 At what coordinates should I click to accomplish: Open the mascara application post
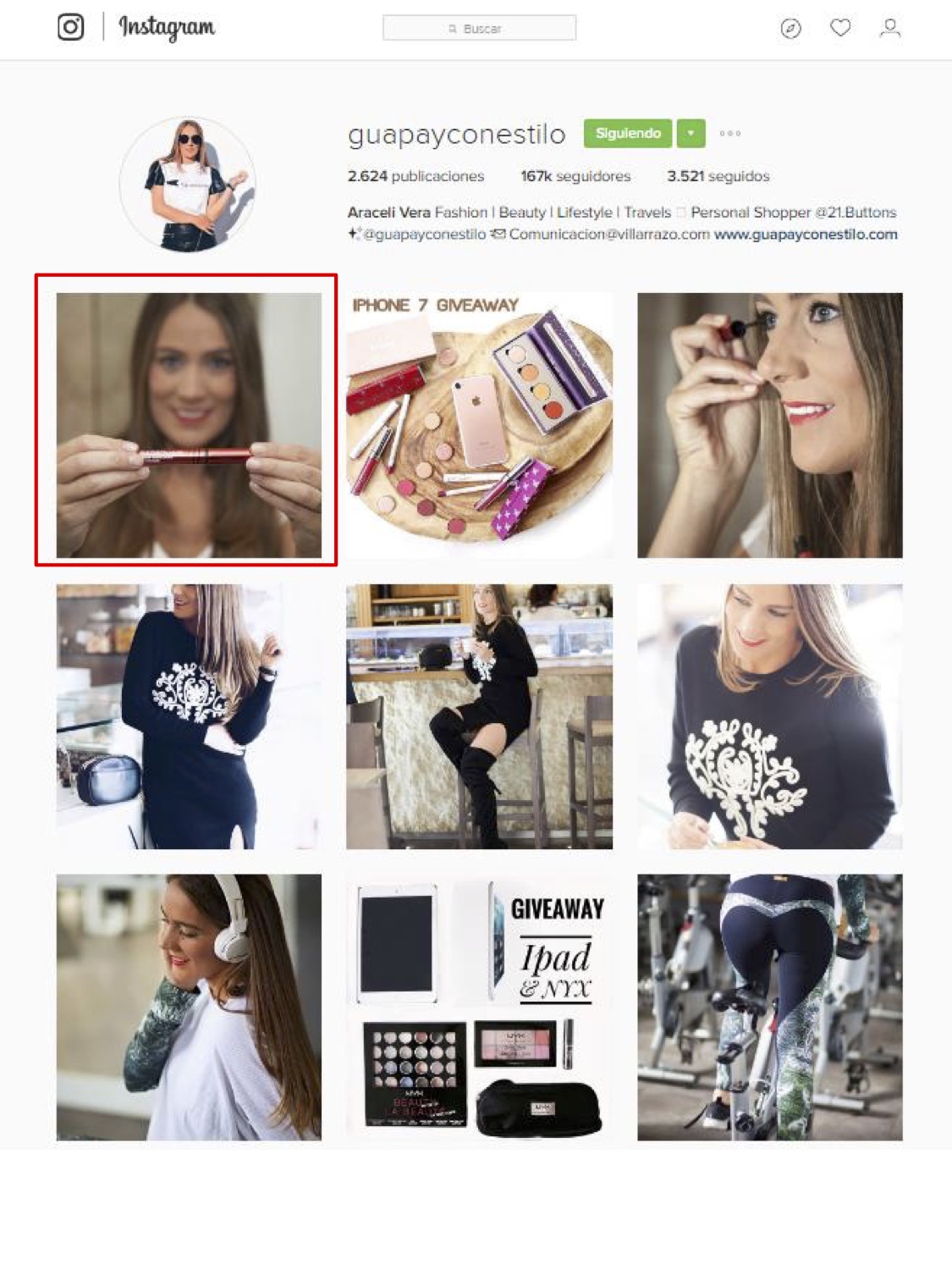tap(770, 425)
